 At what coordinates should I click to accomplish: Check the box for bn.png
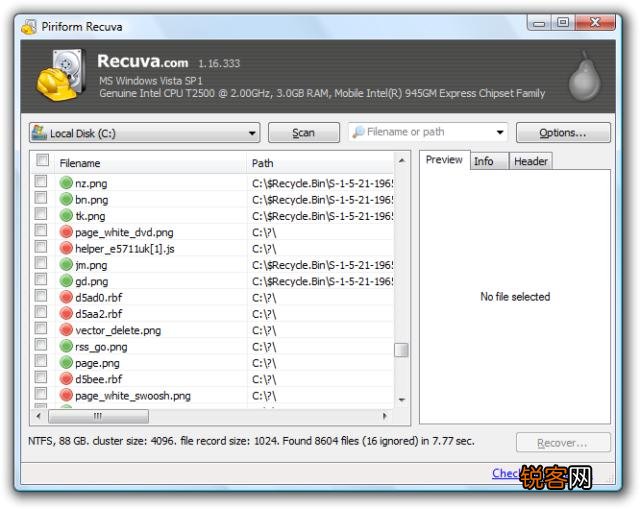tap(41, 198)
